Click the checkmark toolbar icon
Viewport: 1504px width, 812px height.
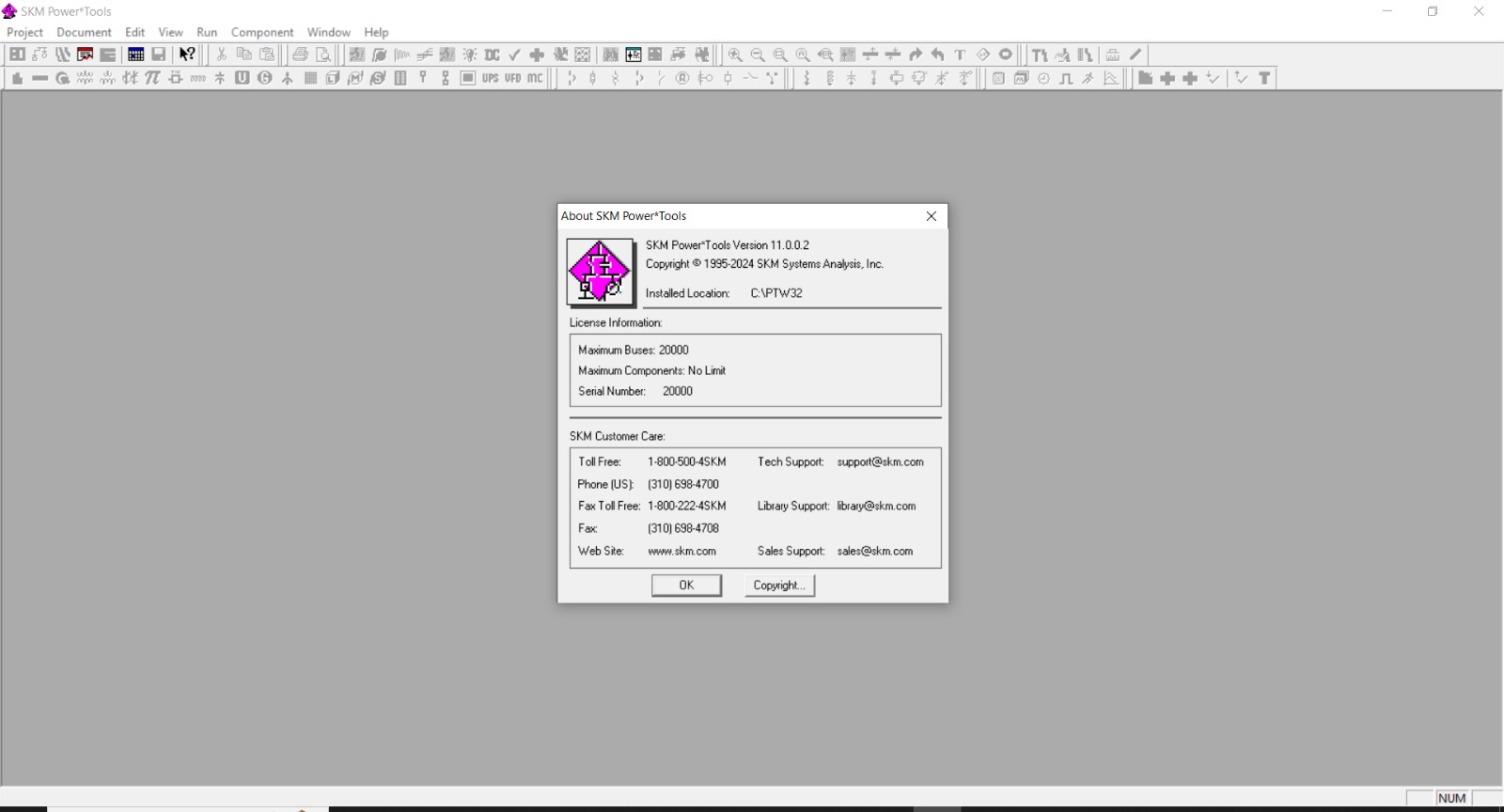coord(514,55)
